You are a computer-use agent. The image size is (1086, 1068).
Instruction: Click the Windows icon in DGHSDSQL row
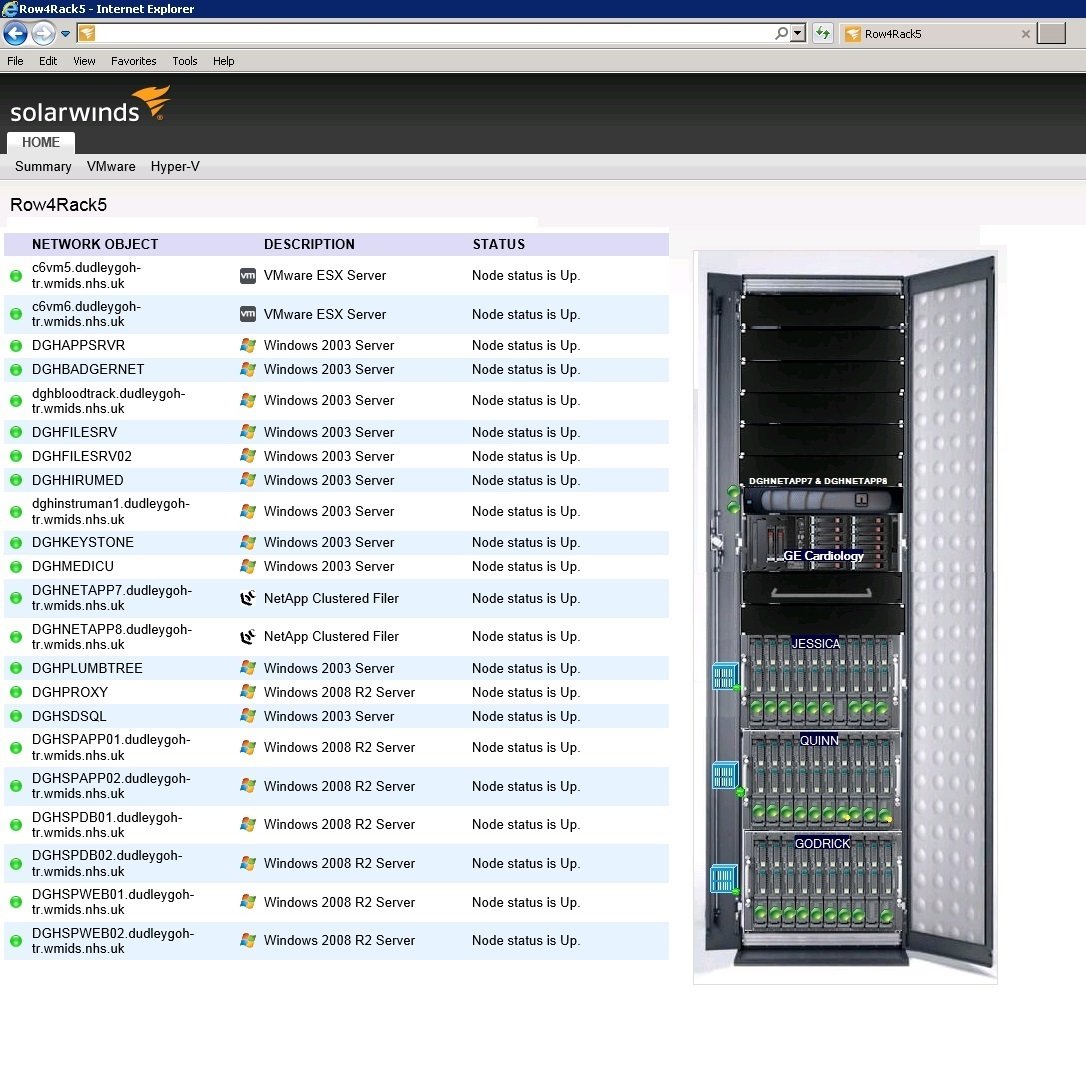pyautogui.click(x=247, y=716)
